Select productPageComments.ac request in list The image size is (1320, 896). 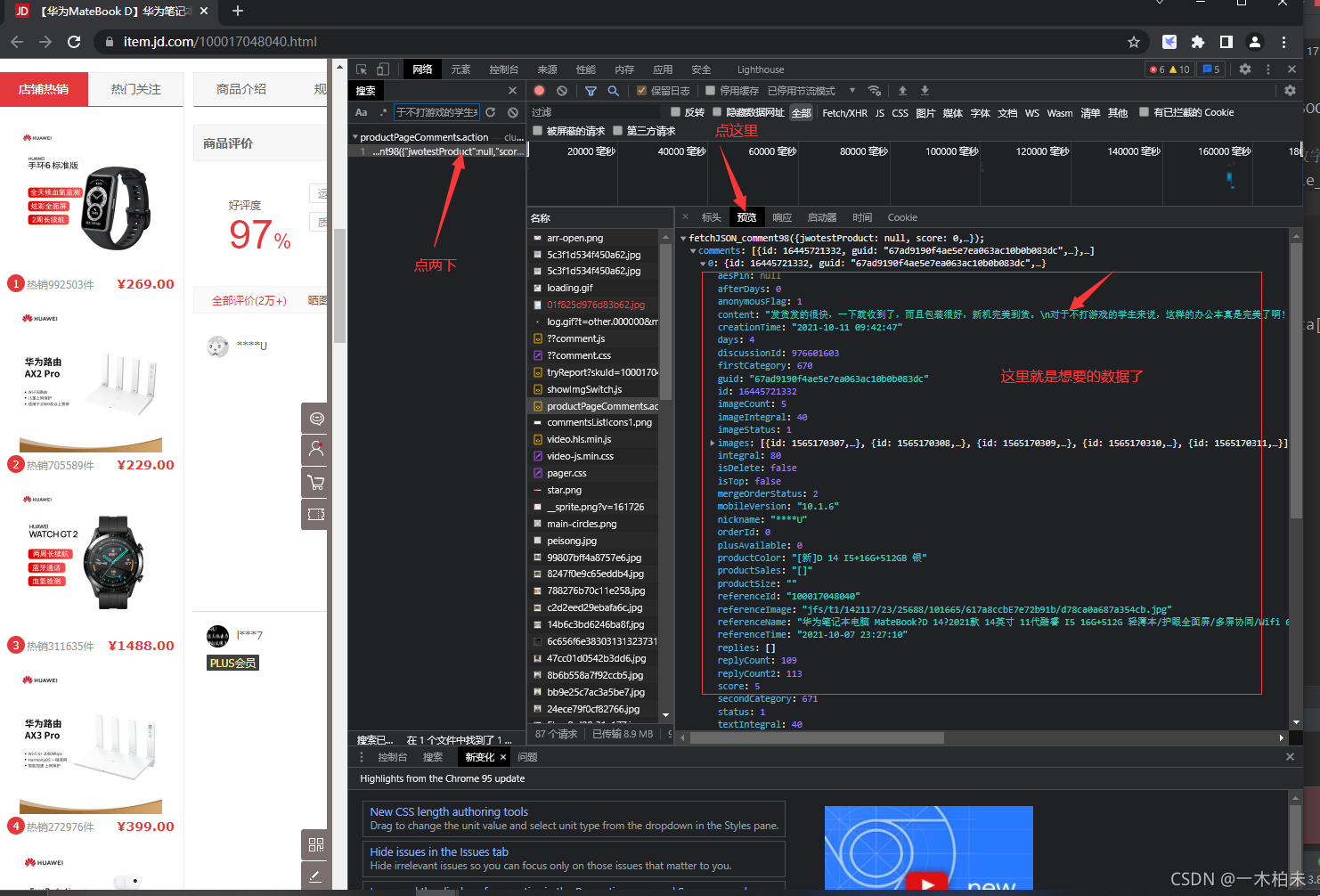595,406
